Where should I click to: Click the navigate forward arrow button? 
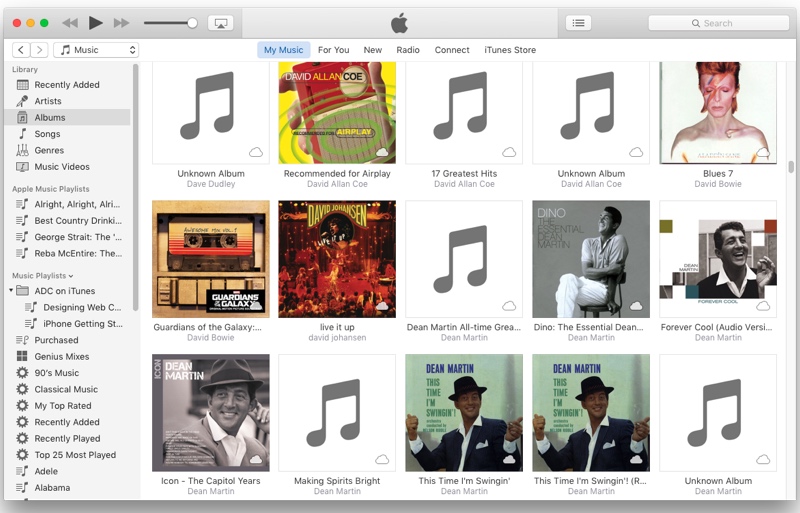(x=39, y=50)
